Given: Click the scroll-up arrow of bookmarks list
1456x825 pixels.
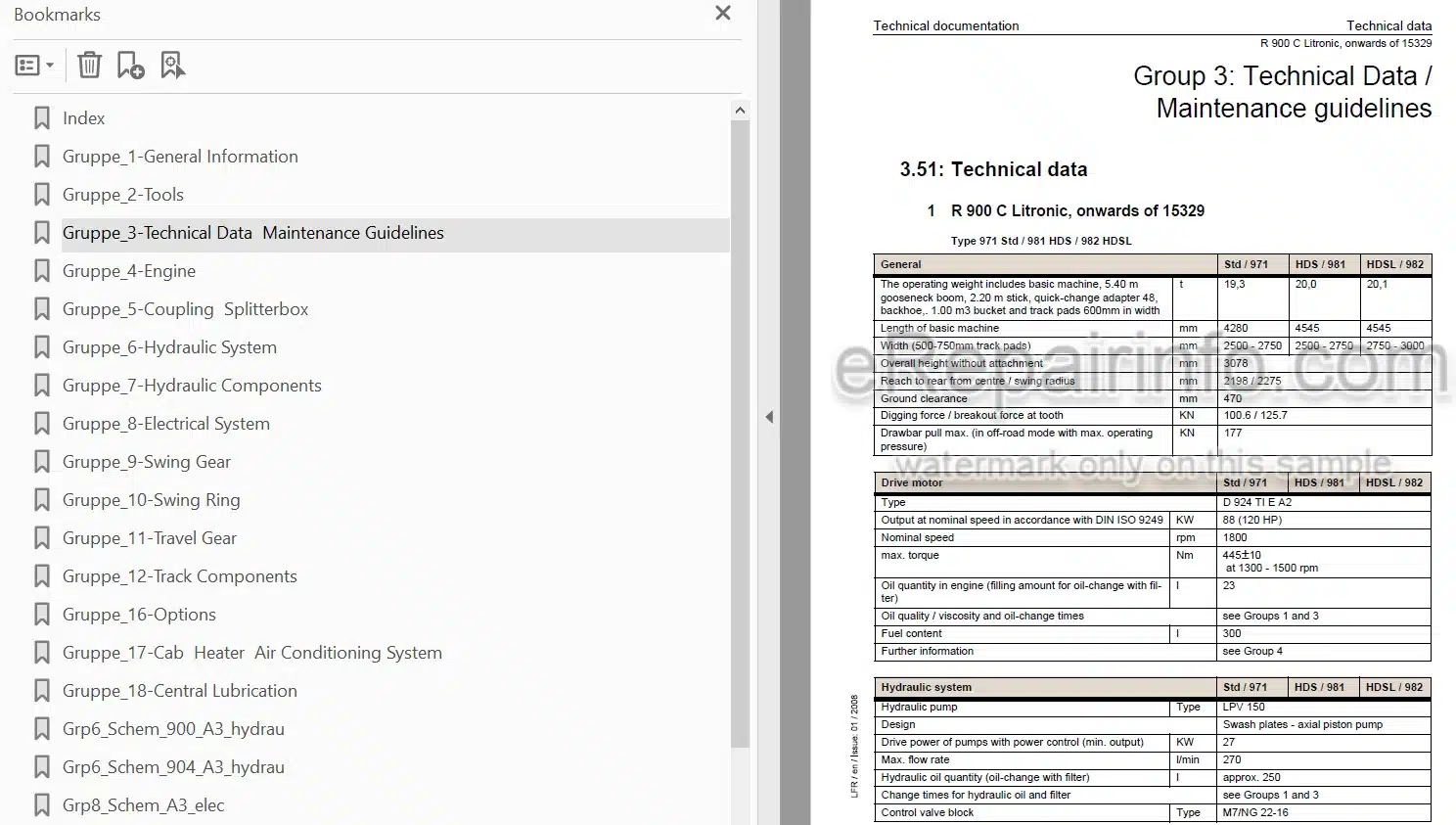Looking at the screenshot, I should pos(740,111).
